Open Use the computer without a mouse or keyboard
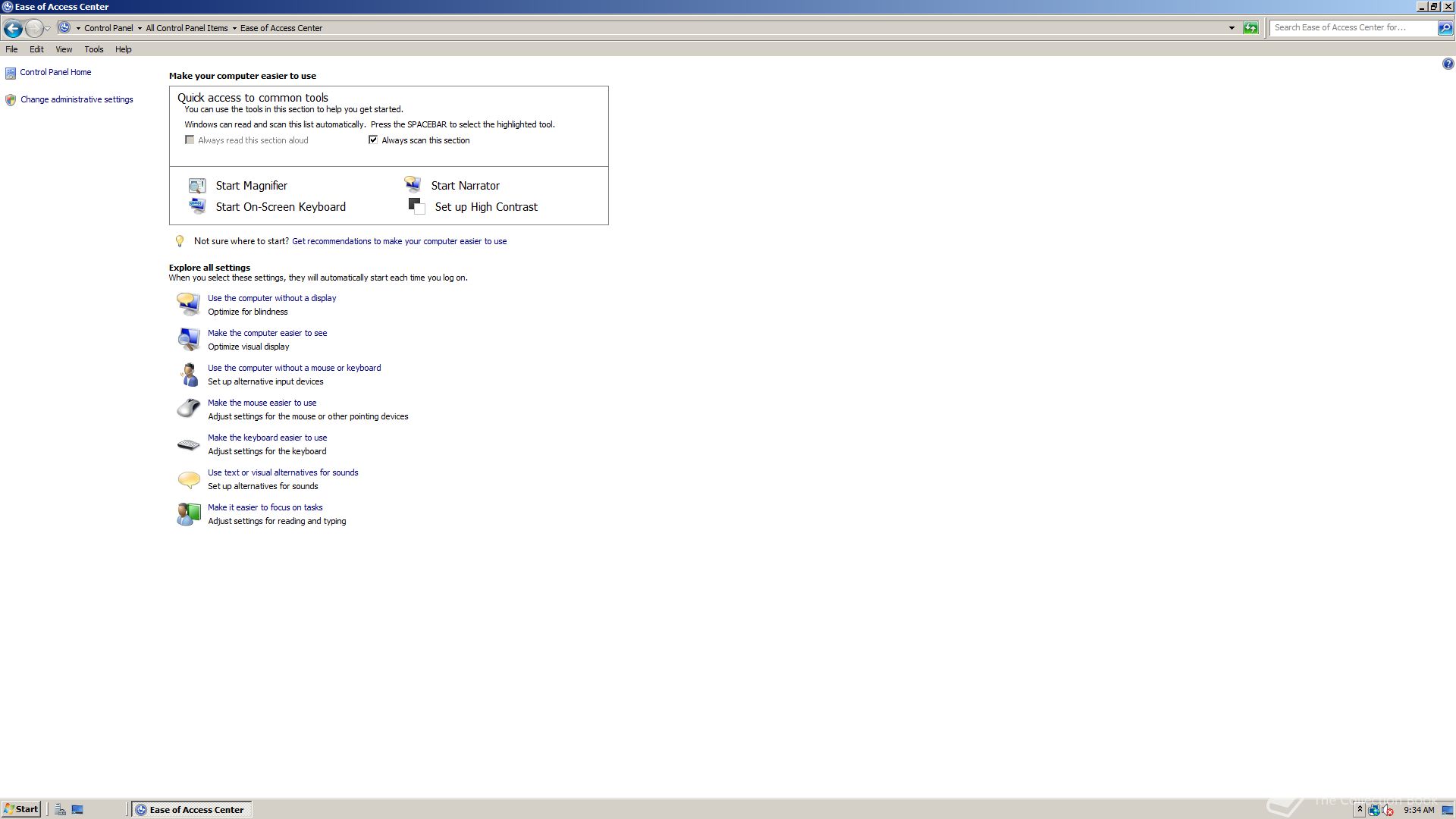1456x819 pixels. (x=294, y=369)
